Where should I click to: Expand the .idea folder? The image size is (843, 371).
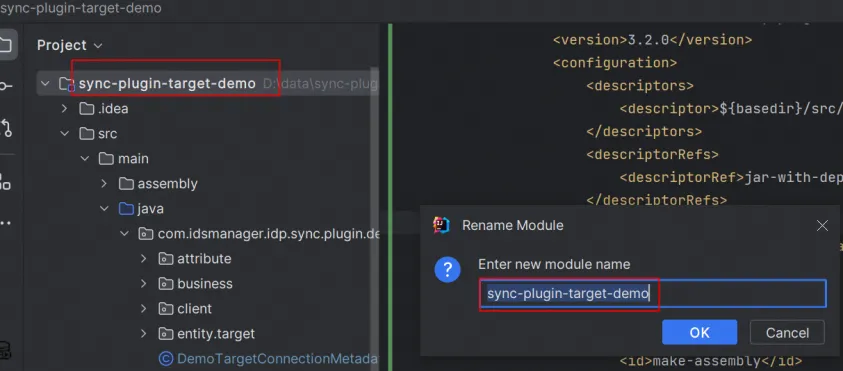(65, 109)
